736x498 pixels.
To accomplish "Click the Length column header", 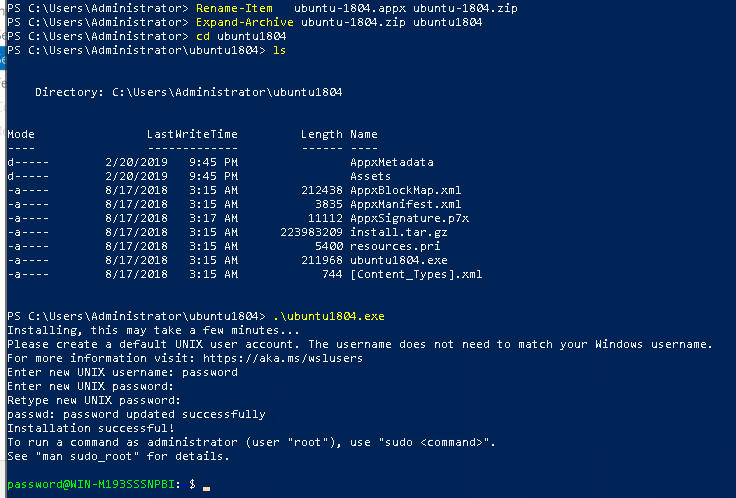I will tap(322, 133).
